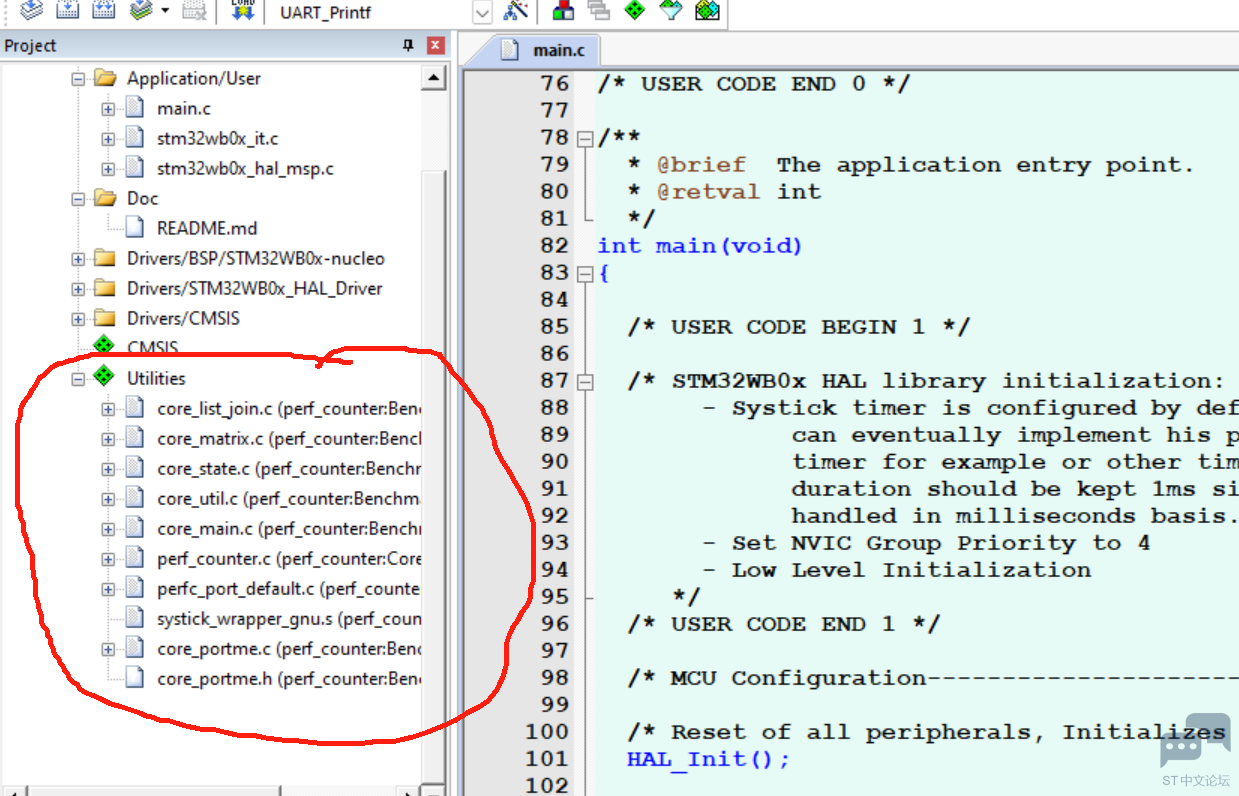This screenshot has height=796, width=1239.
Task: Click line number 85 in the gutter
Action: [554, 327]
